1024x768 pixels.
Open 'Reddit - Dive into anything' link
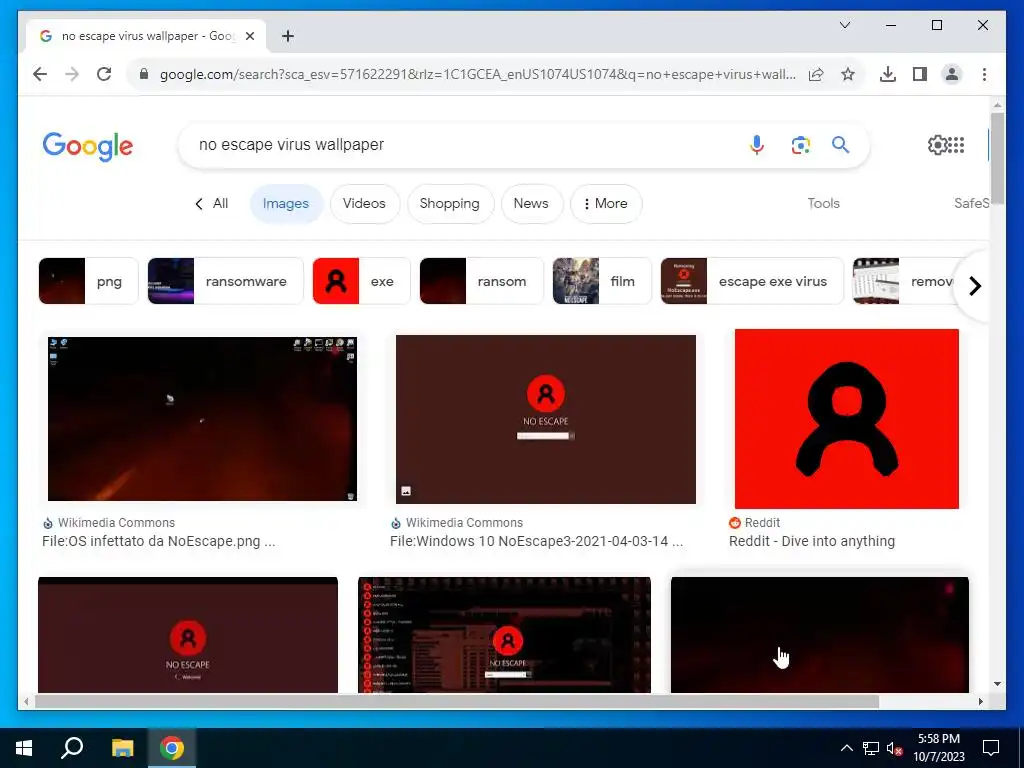pyautogui.click(x=812, y=541)
